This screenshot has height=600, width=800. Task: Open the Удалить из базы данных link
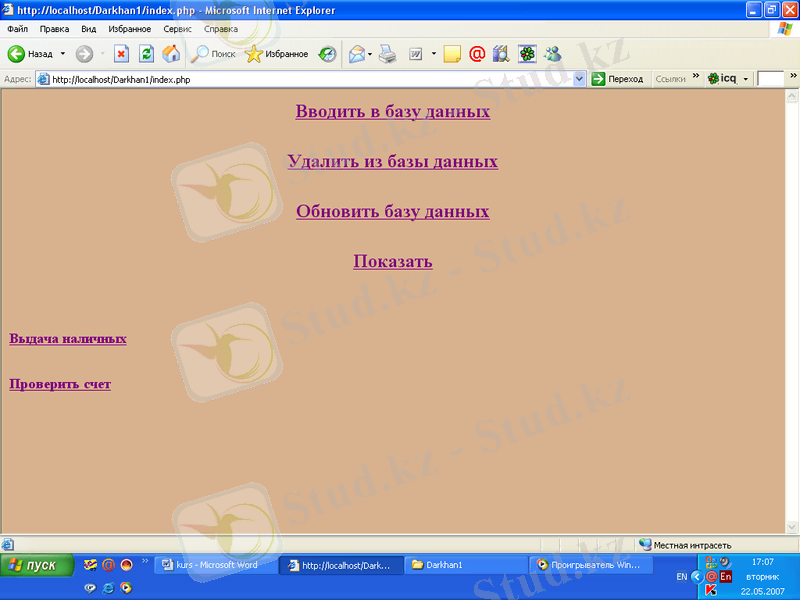click(393, 161)
